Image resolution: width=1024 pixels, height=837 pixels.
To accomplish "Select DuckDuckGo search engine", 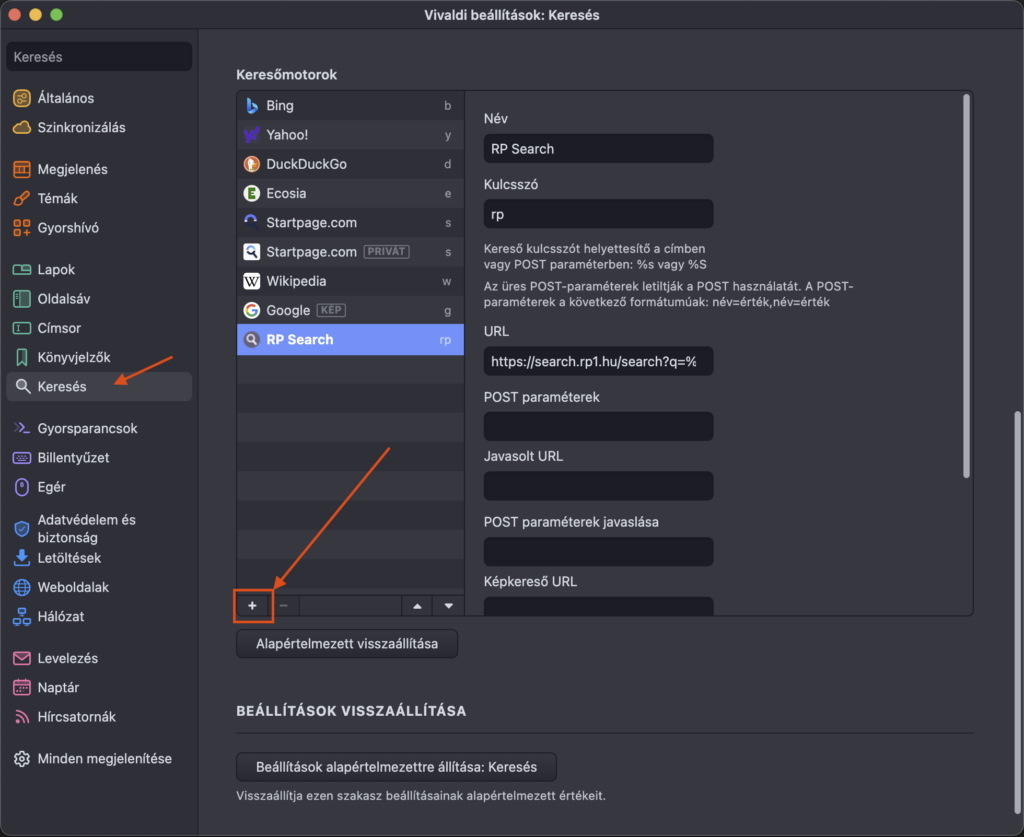I will click(x=351, y=164).
